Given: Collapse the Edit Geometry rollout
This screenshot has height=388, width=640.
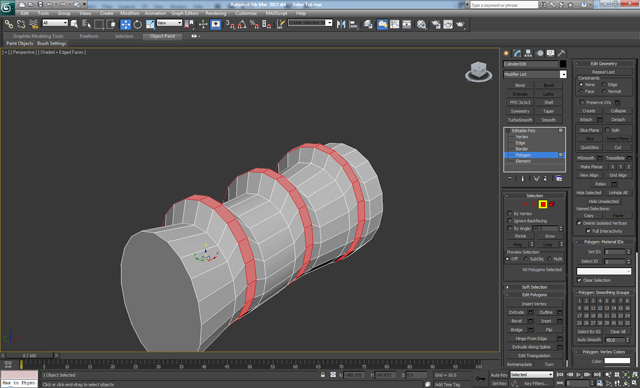Looking at the screenshot, I should click(x=604, y=63).
